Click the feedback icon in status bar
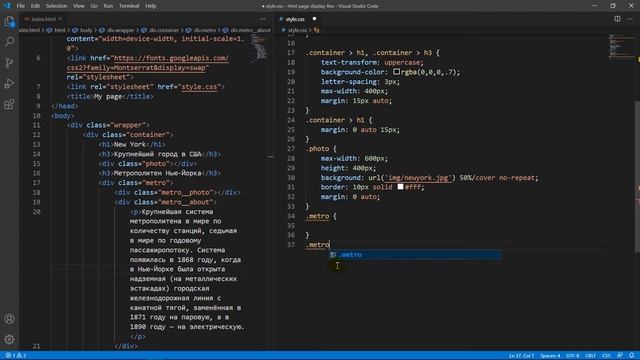Screen dimensions: 640x360 point(620,356)
